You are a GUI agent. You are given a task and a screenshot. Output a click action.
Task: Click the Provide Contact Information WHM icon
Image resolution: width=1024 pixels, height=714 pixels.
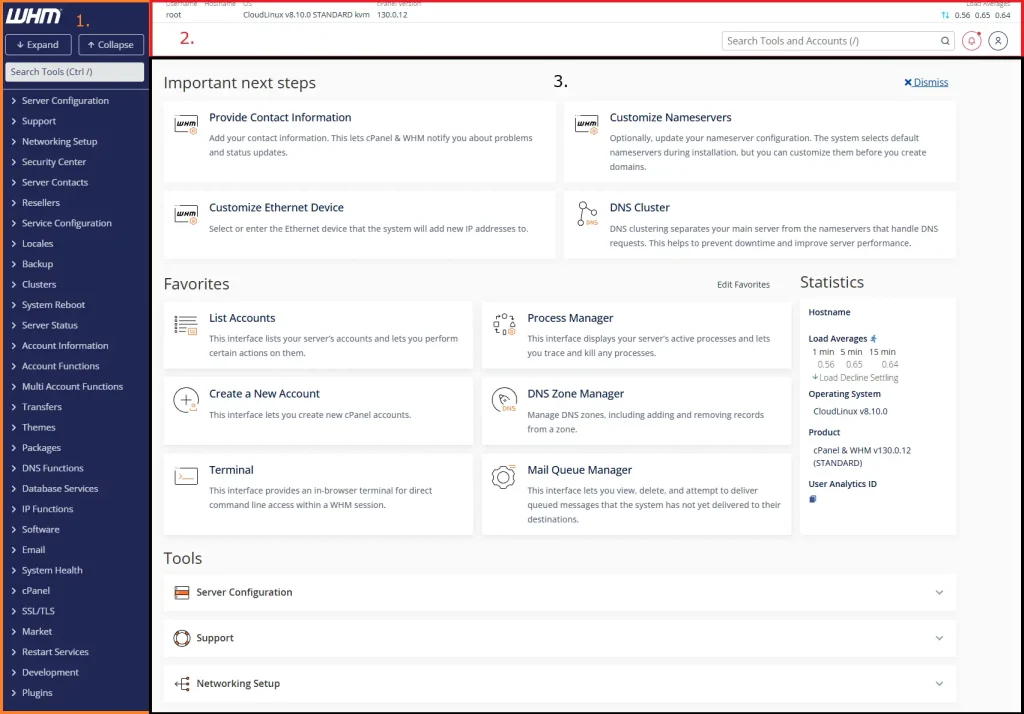tap(186, 124)
